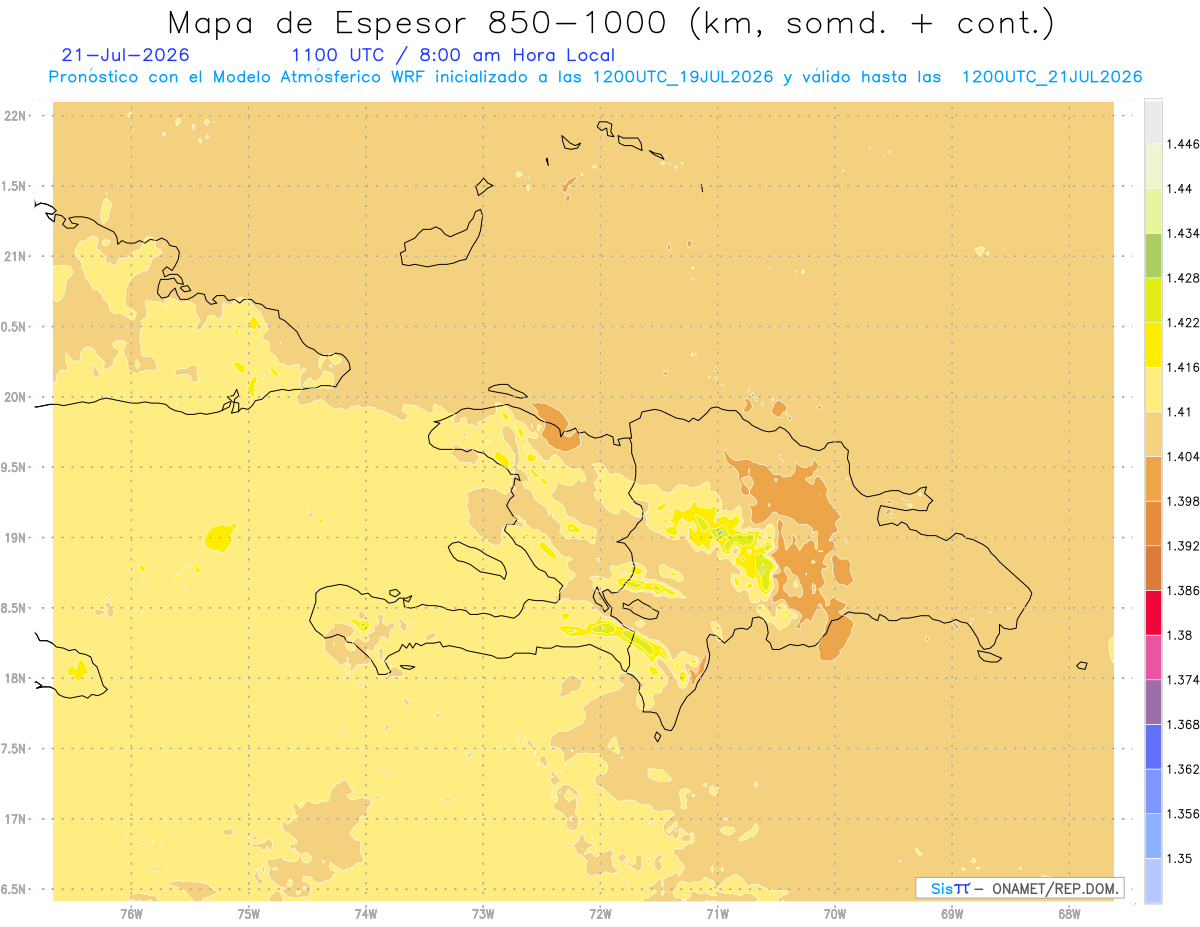
Task: Click the "21N" latitude label
Action: (x=16, y=256)
